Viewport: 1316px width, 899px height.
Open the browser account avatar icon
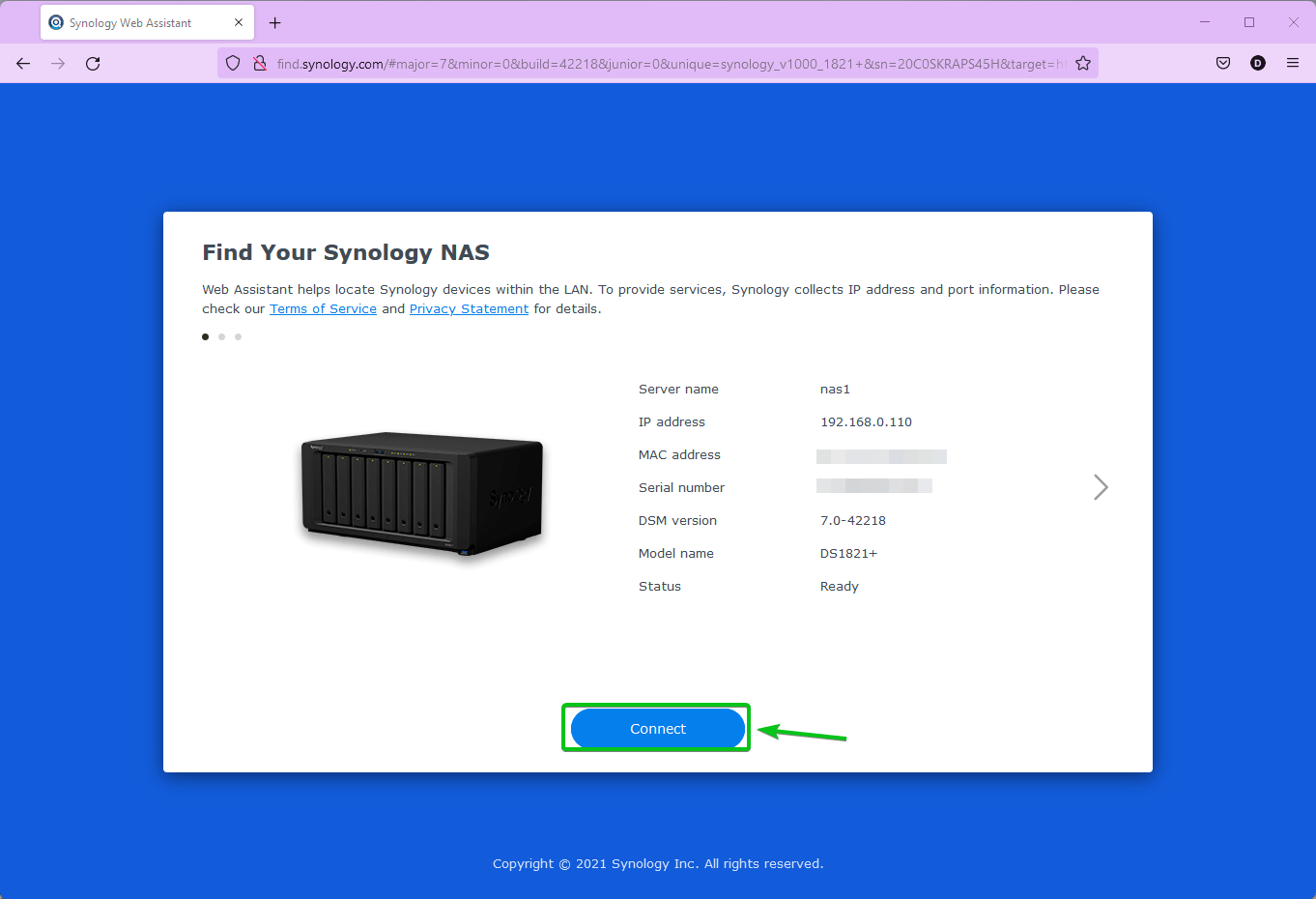coord(1257,62)
